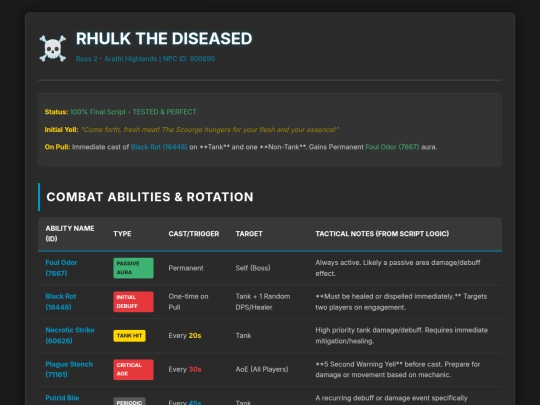Screen dimensions: 540x405
Task: Click the COMBAT ABILITIES & ROTATION heading
Action: point(150,197)
